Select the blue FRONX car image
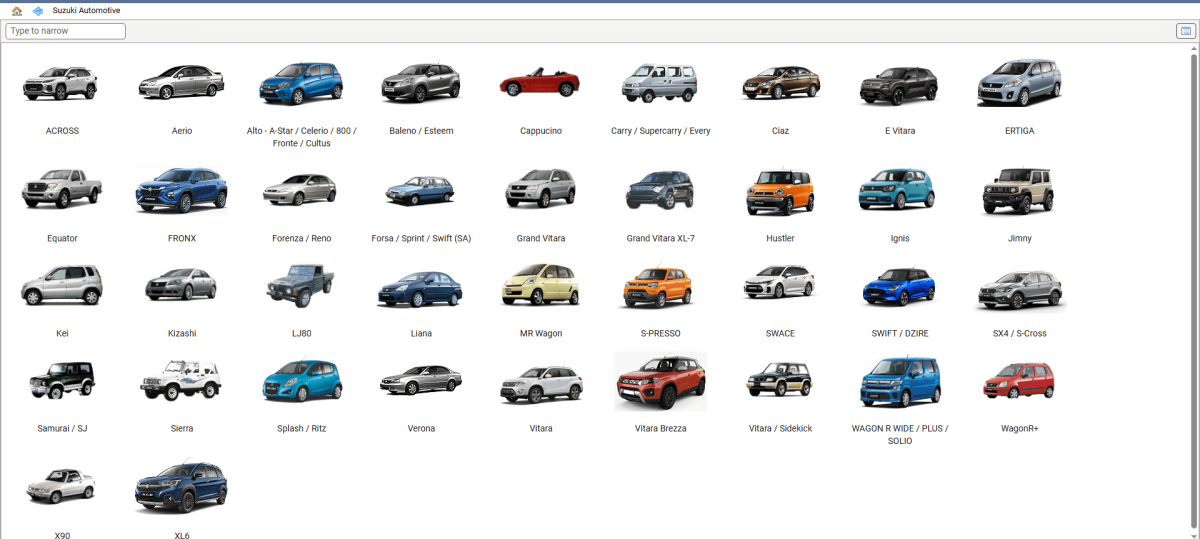Viewport: 1200px width, 539px height. pyautogui.click(x=181, y=191)
